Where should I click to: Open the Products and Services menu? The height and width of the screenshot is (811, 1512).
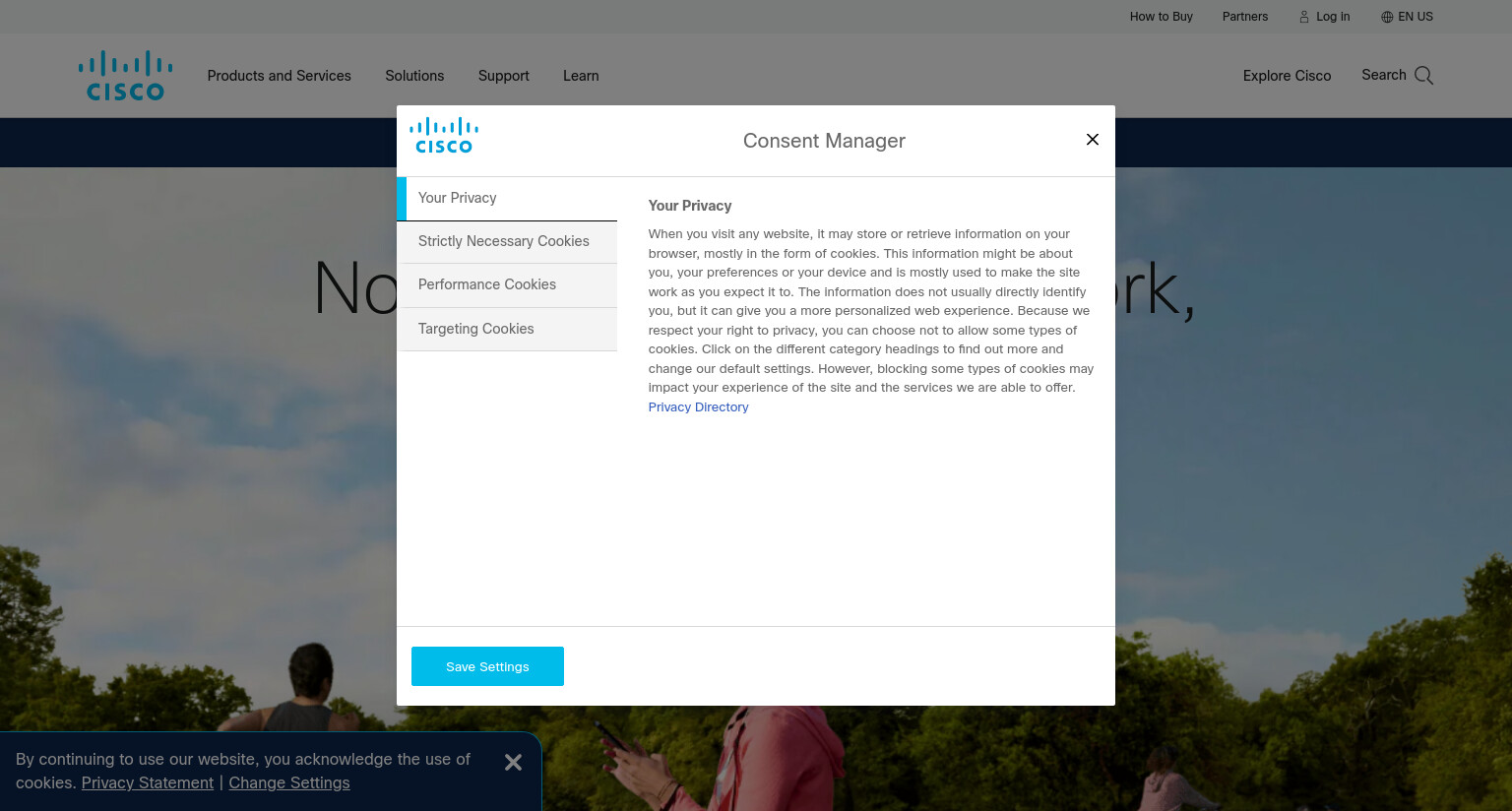279,76
